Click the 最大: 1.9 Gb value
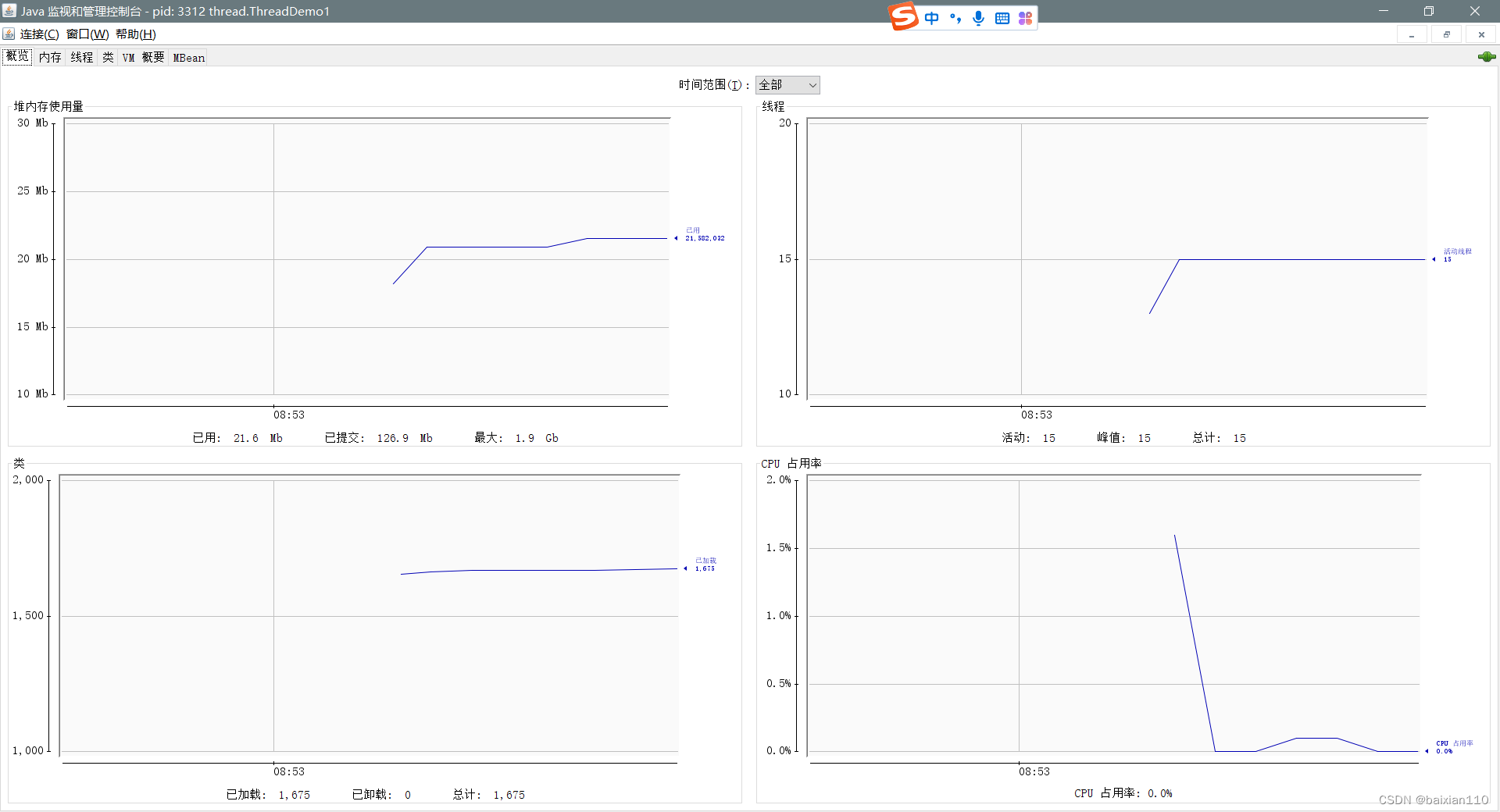This screenshot has height=812, width=1500. click(x=516, y=438)
